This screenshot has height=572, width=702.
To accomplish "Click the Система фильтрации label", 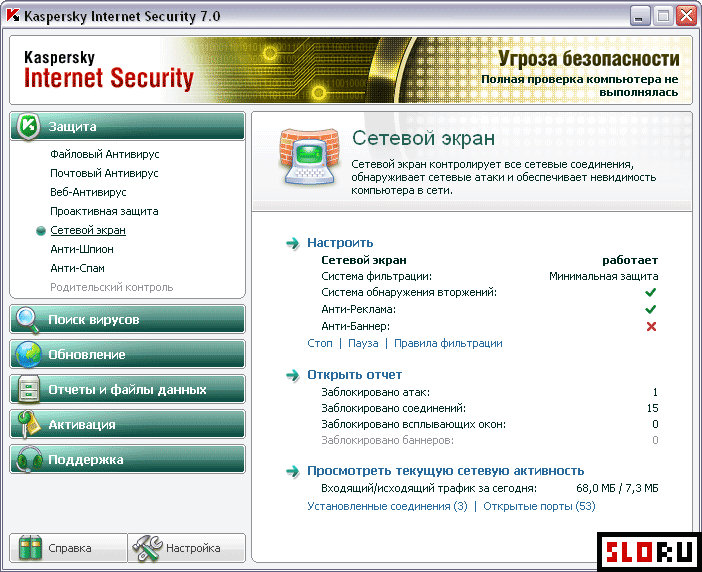I will tap(376, 276).
